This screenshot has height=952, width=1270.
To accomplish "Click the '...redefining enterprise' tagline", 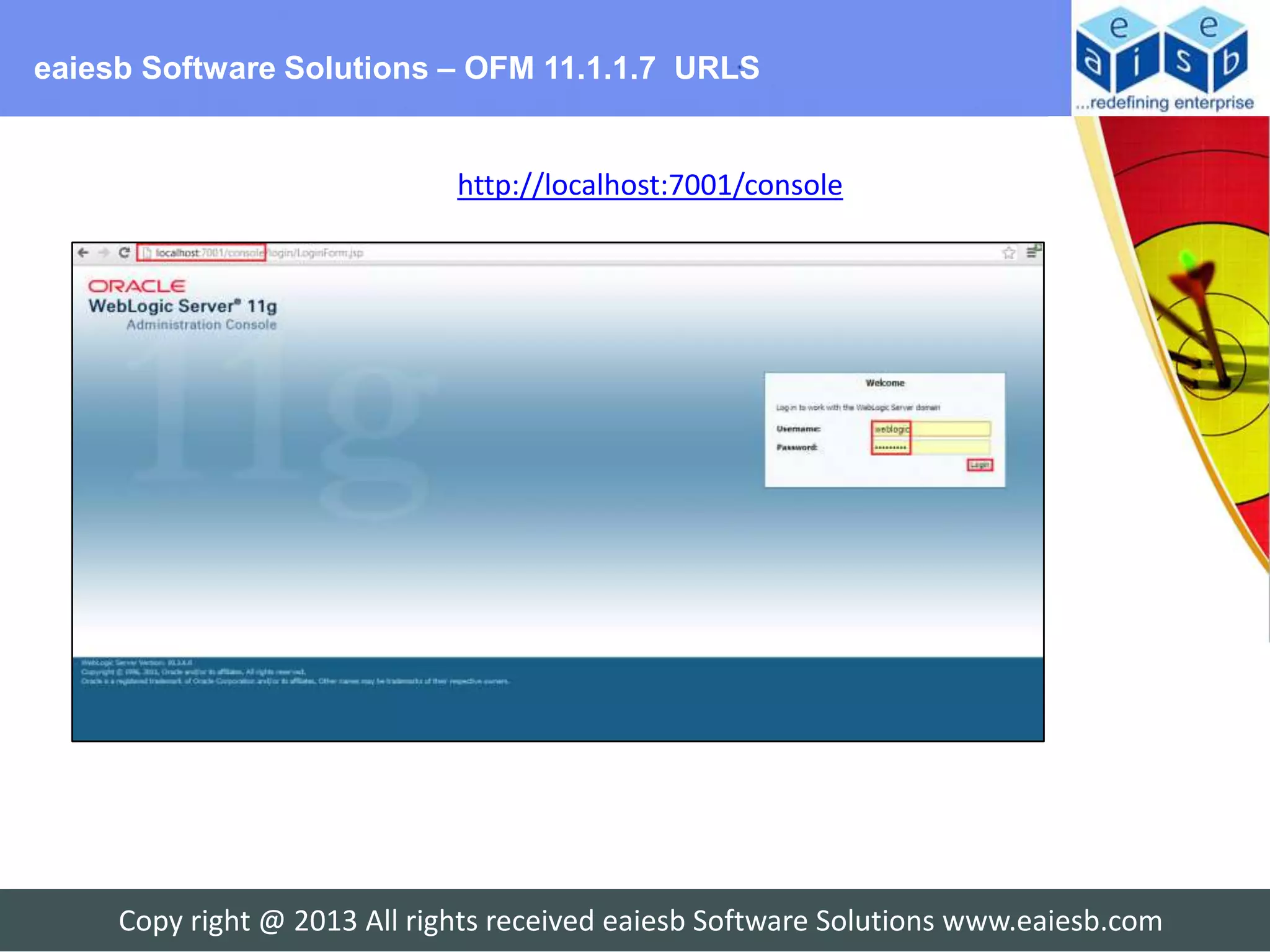I will 1165,103.
